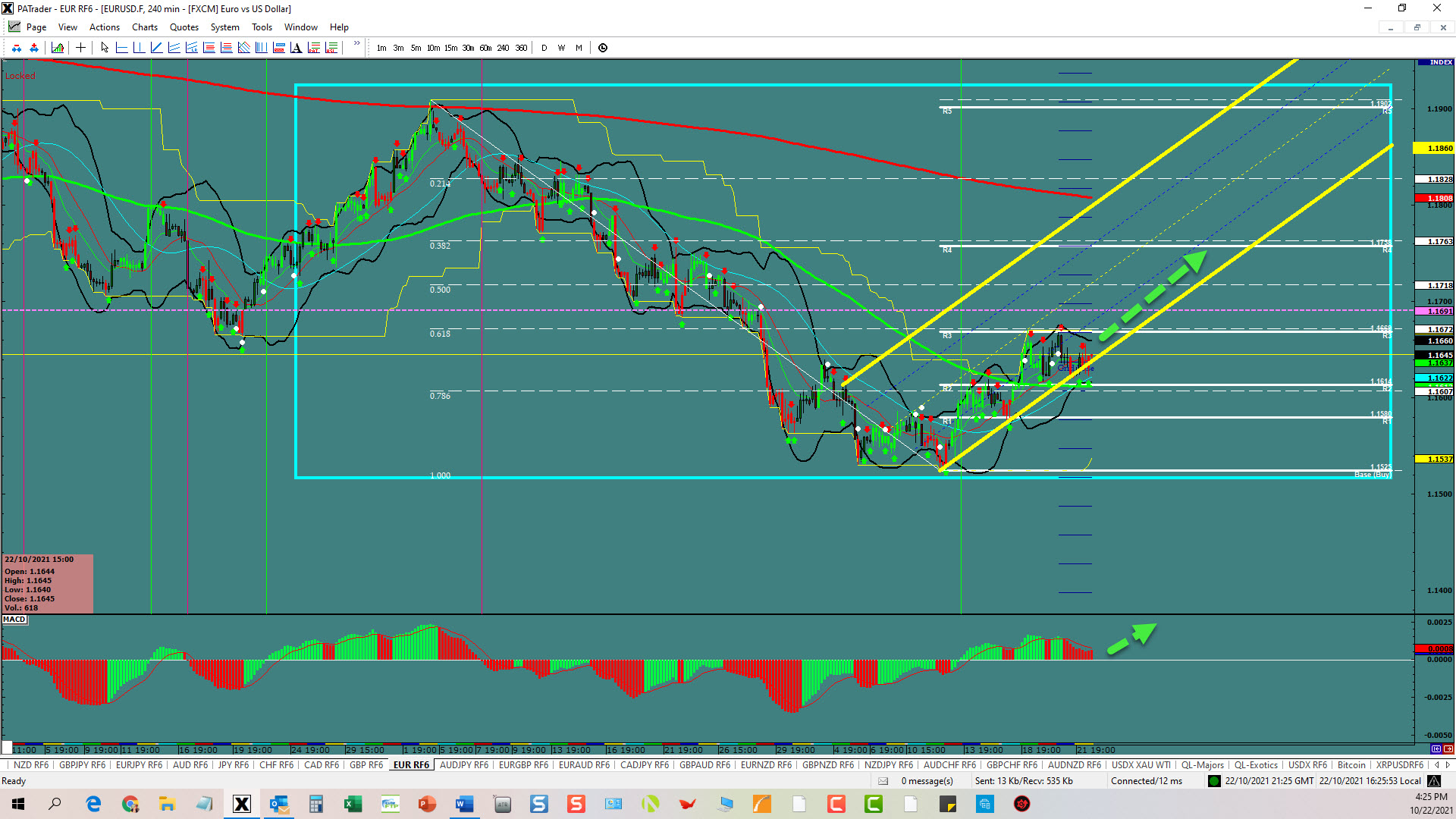Image resolution: width=1456 pixels, height=819 pixels.
Task: Choose the vertical line drawing tool
Action: pyautogui.click(x=139, y=48)
